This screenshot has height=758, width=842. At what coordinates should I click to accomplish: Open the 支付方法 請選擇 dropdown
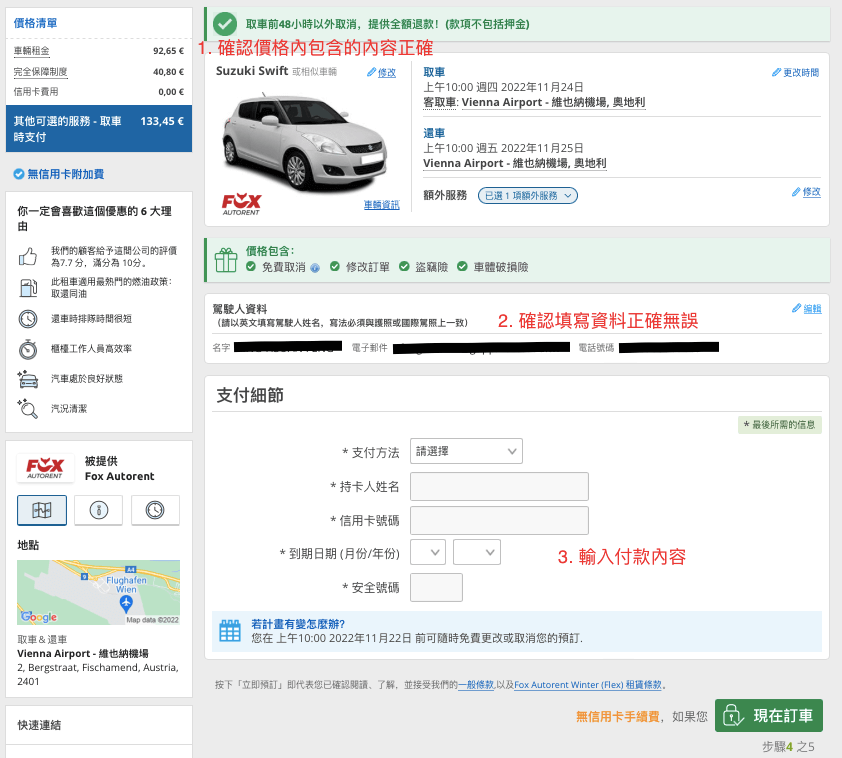466,451
